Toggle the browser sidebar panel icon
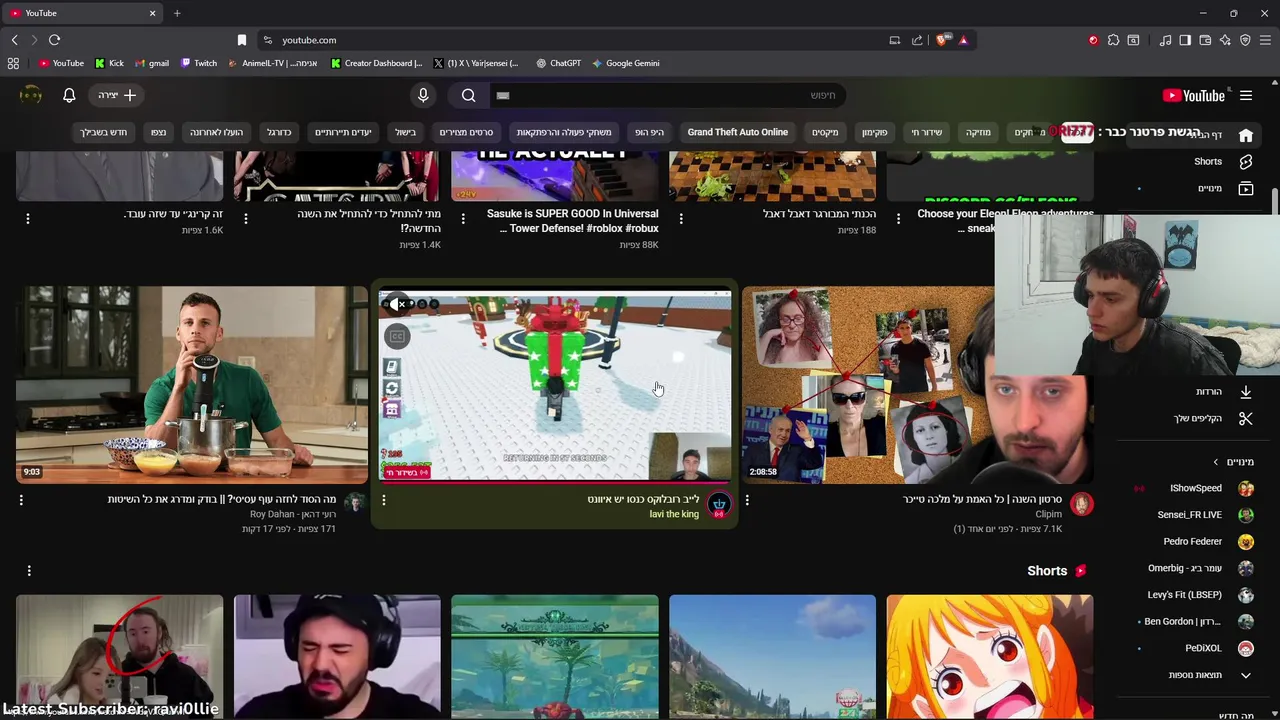 [x=1185, y=40]
